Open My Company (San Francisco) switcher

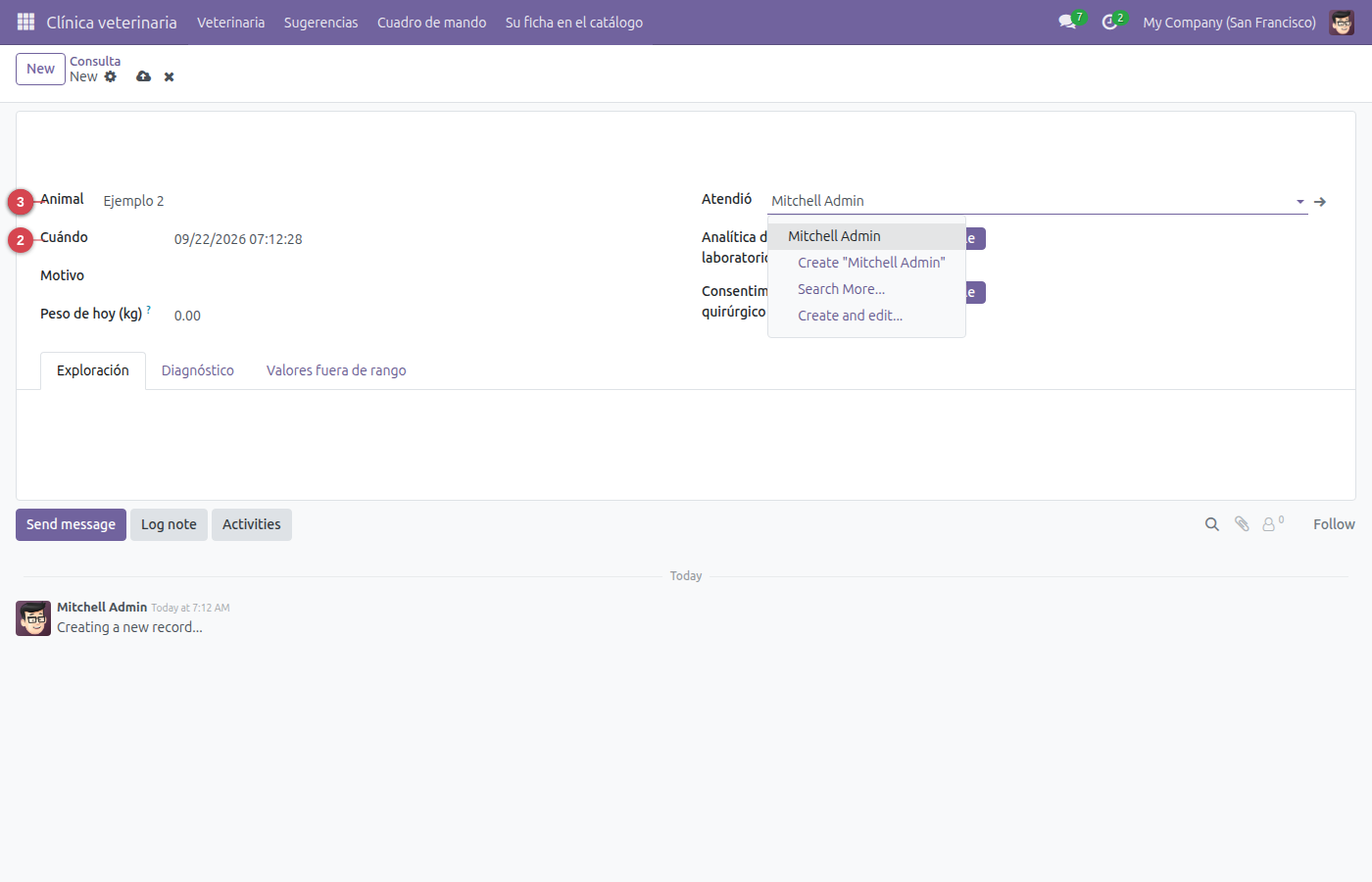click(1229, 23)
